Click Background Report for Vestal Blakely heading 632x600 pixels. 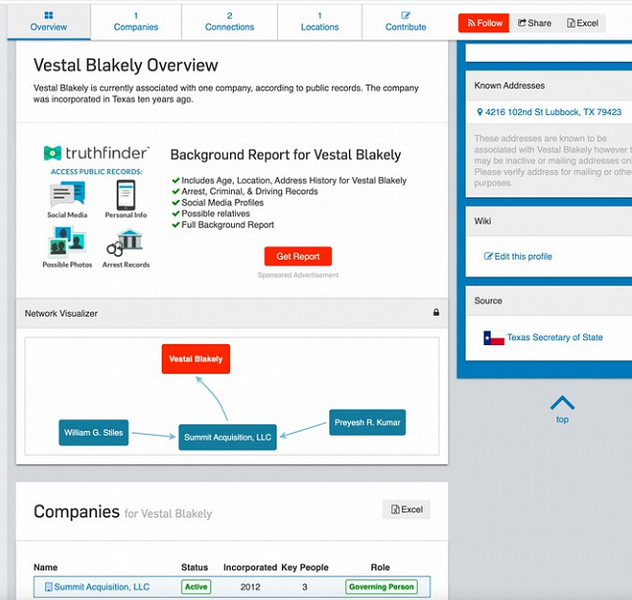click(x=285, y=155)
